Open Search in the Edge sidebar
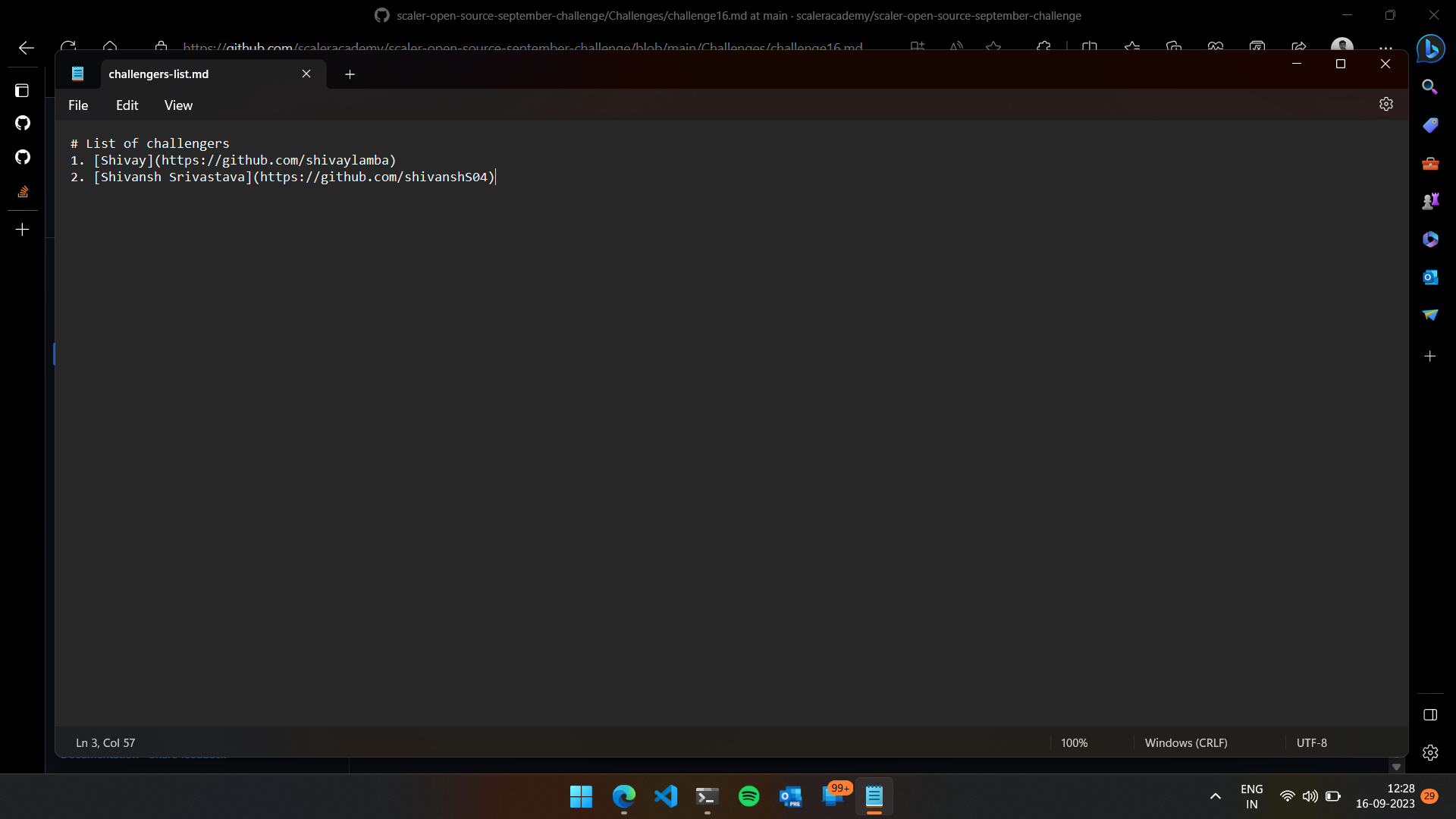1456x819 pixels. 1430,86
